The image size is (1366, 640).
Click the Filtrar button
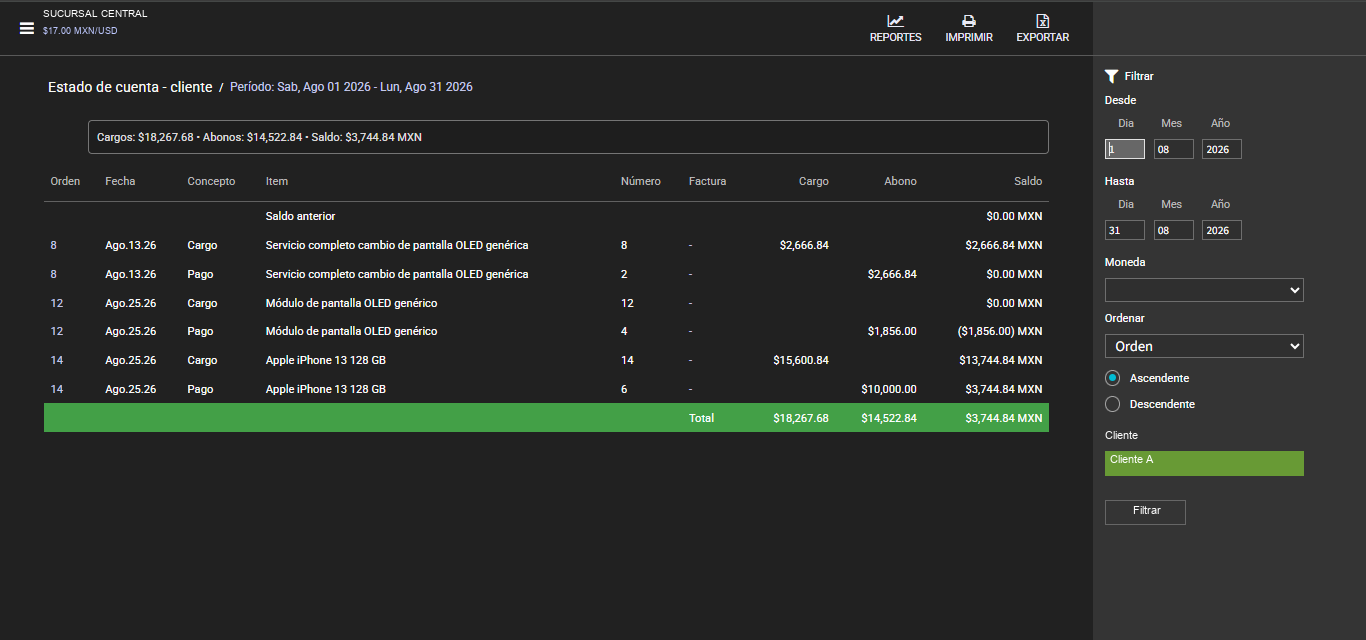coord(1145,512)
